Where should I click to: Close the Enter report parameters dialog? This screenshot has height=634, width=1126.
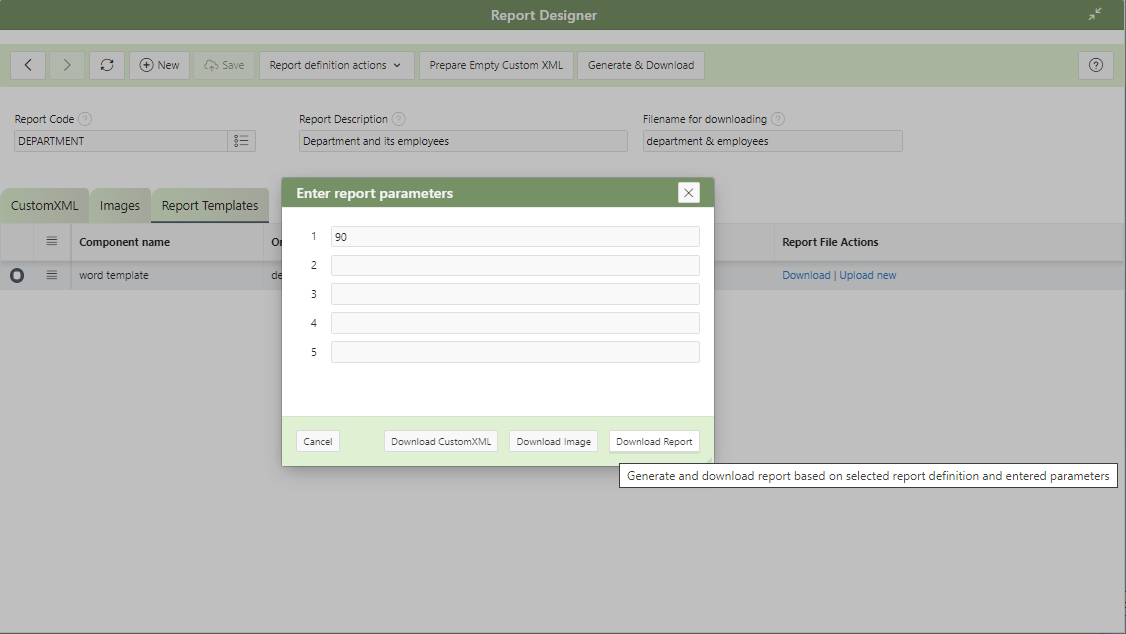coord(688,193)
